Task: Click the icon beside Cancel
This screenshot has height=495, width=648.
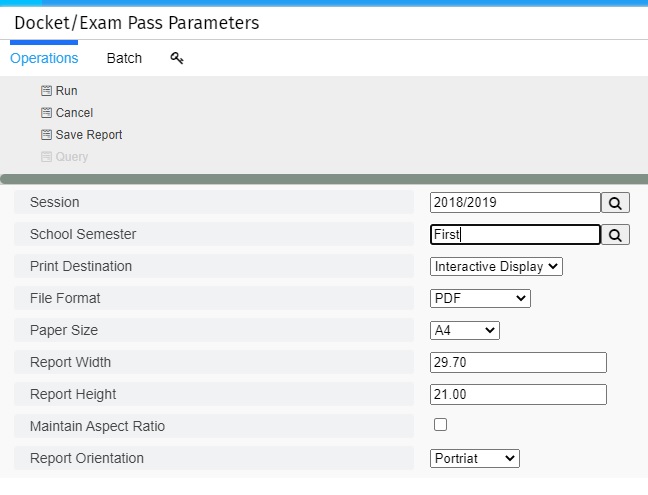Action: 46,112
